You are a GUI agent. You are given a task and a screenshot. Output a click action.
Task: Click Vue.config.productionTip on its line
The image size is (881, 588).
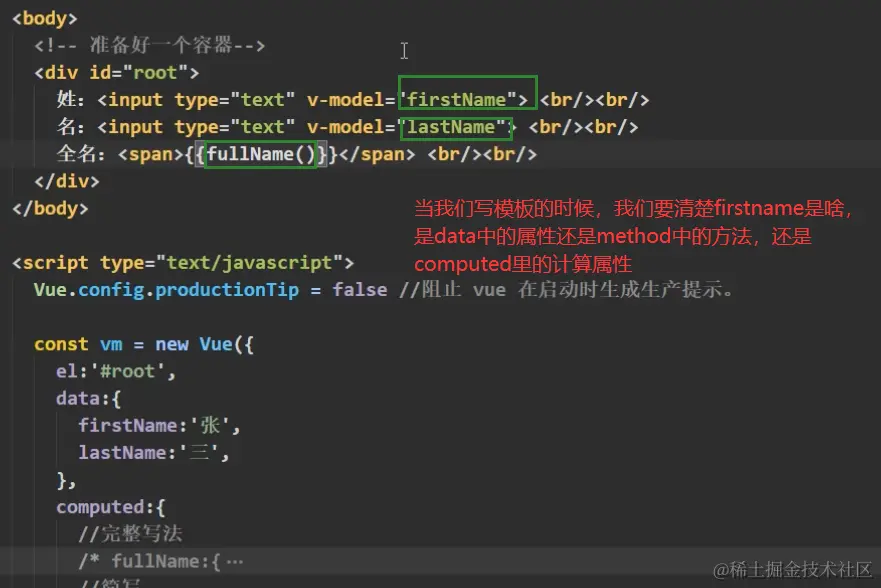(166, 290)
